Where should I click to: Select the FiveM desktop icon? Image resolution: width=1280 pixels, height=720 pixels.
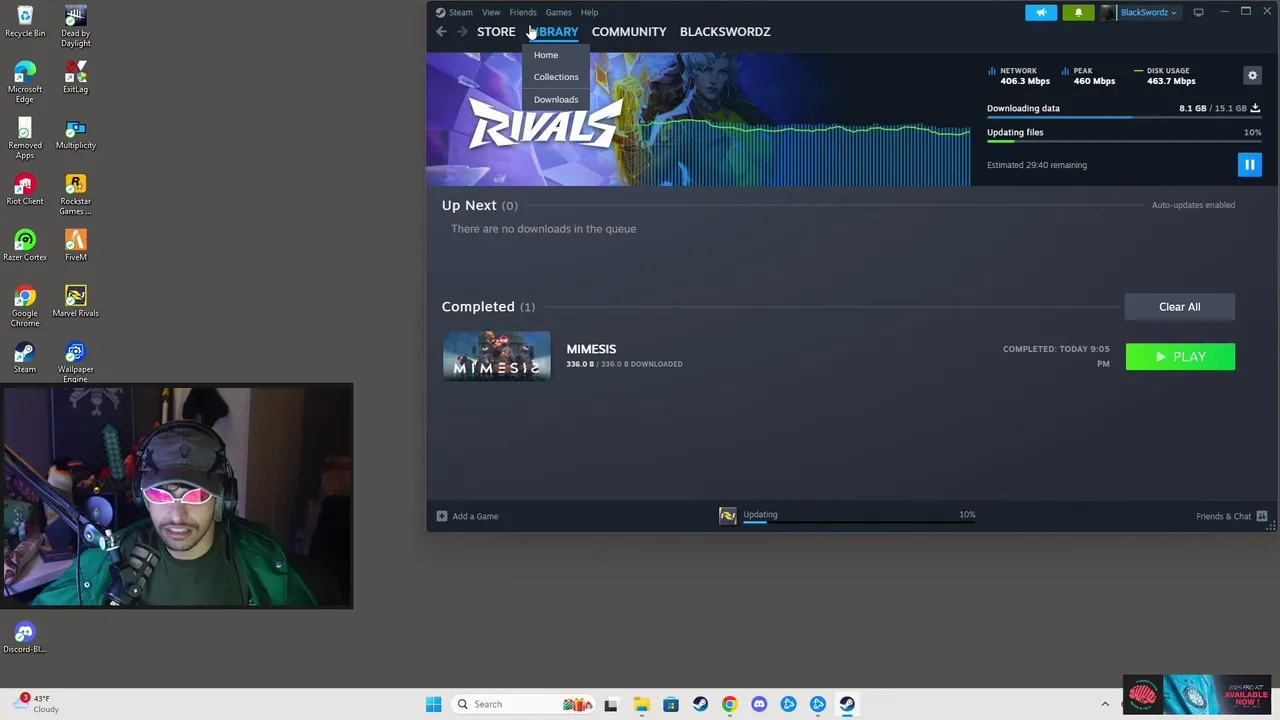coord(75,246)
